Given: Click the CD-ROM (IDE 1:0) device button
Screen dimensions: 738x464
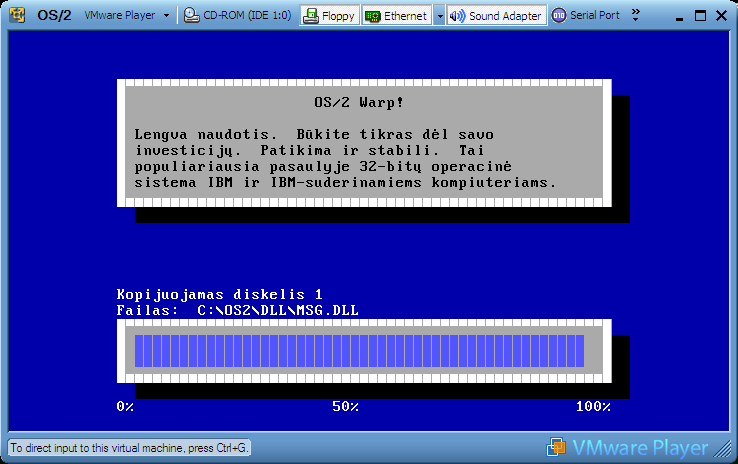Looking at the screenshot, I should (x=238, y=16).
